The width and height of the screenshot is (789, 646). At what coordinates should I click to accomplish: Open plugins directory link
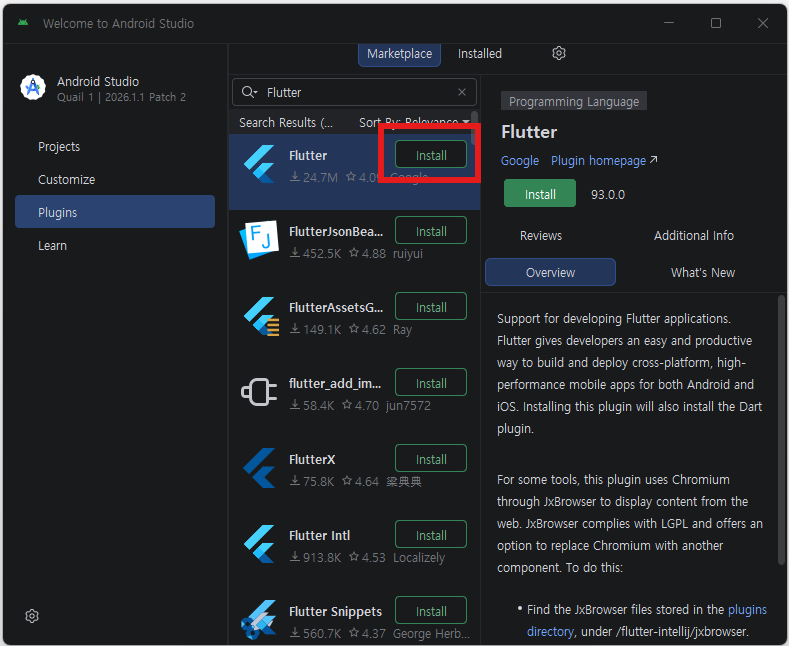point(647,620)
